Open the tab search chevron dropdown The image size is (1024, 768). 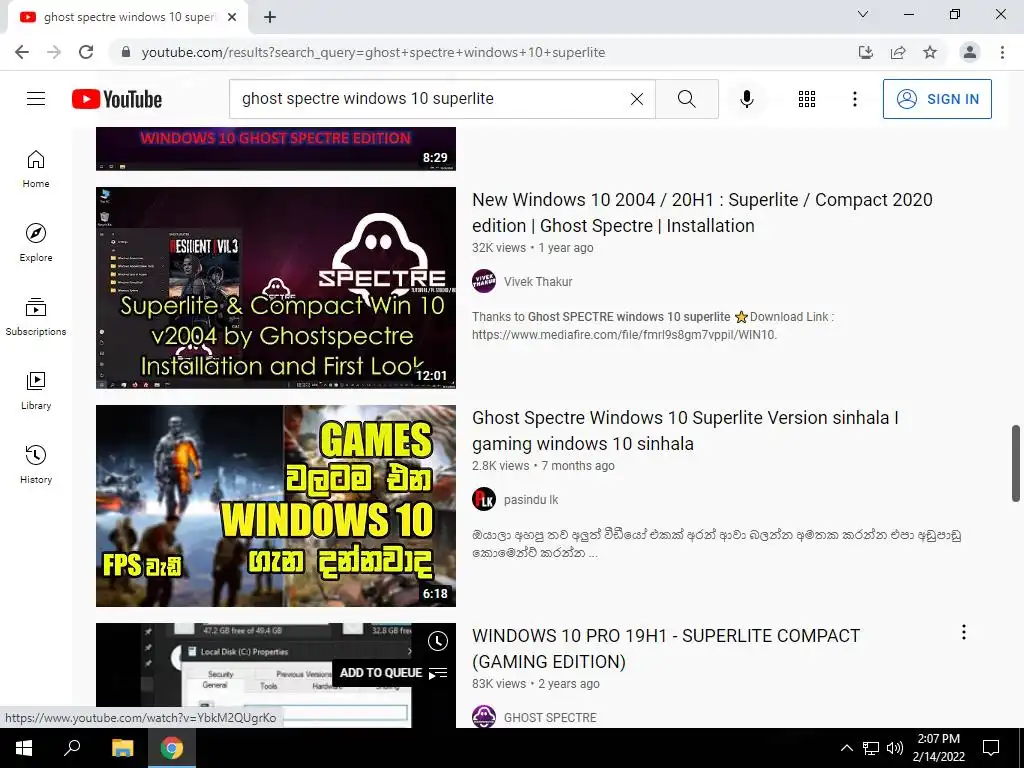863,14
